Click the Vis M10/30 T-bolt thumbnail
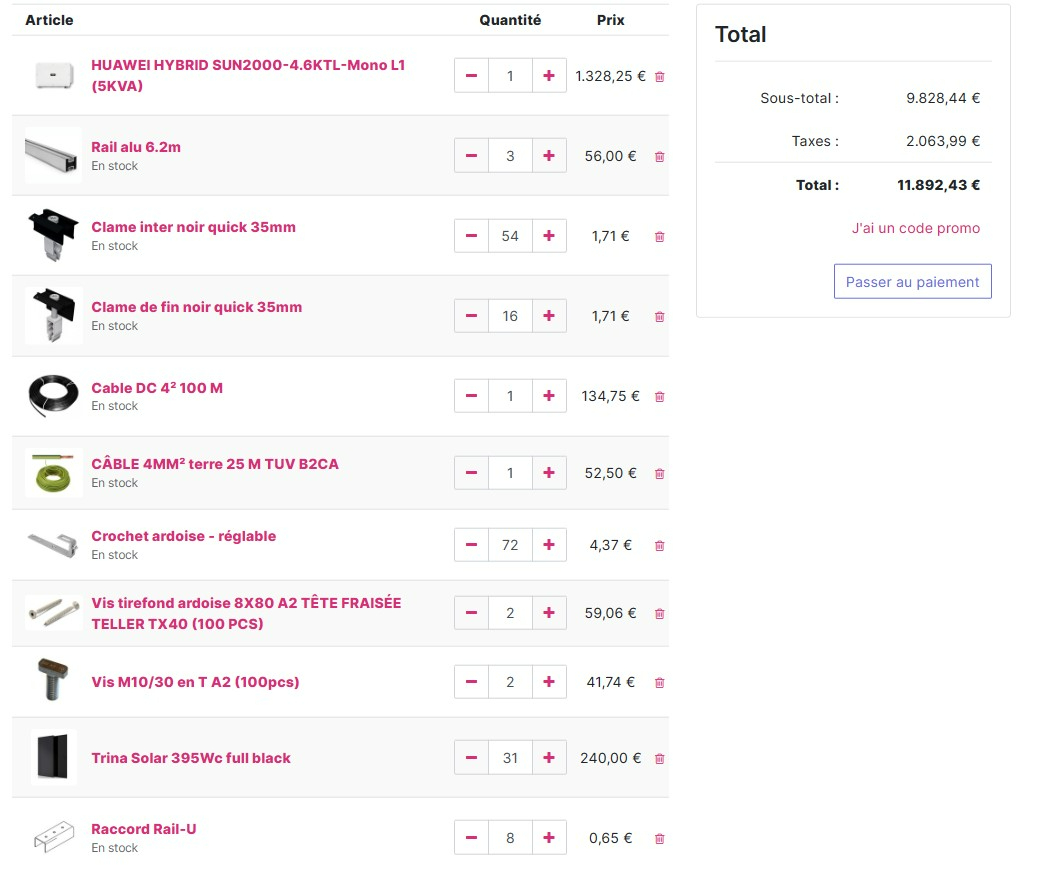 pyautogui.click(x=53, y=679)
